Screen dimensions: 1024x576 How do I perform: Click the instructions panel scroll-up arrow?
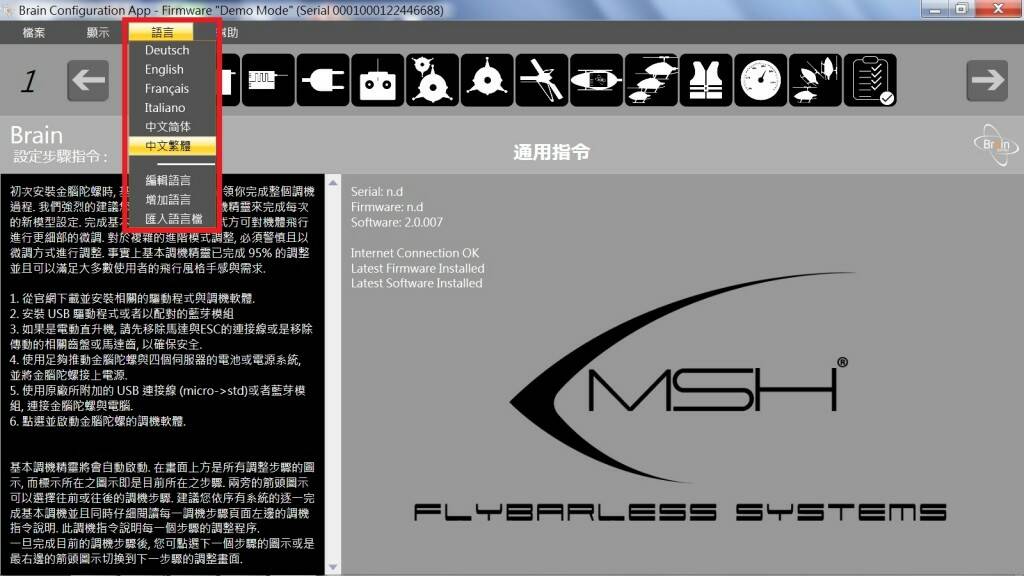pos(333,183)
